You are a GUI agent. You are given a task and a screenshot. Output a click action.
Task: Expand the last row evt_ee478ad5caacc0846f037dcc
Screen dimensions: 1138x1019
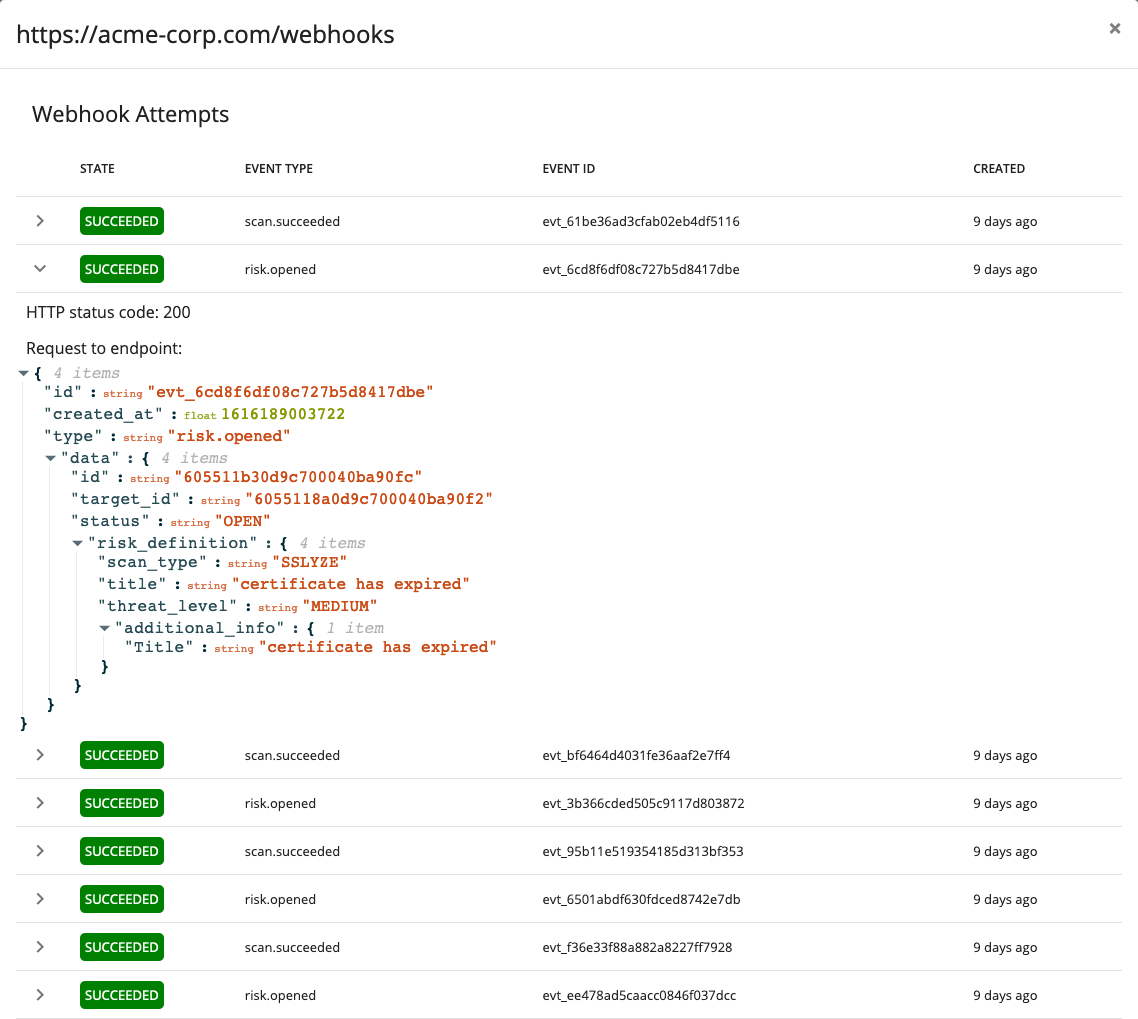point(40,995)
